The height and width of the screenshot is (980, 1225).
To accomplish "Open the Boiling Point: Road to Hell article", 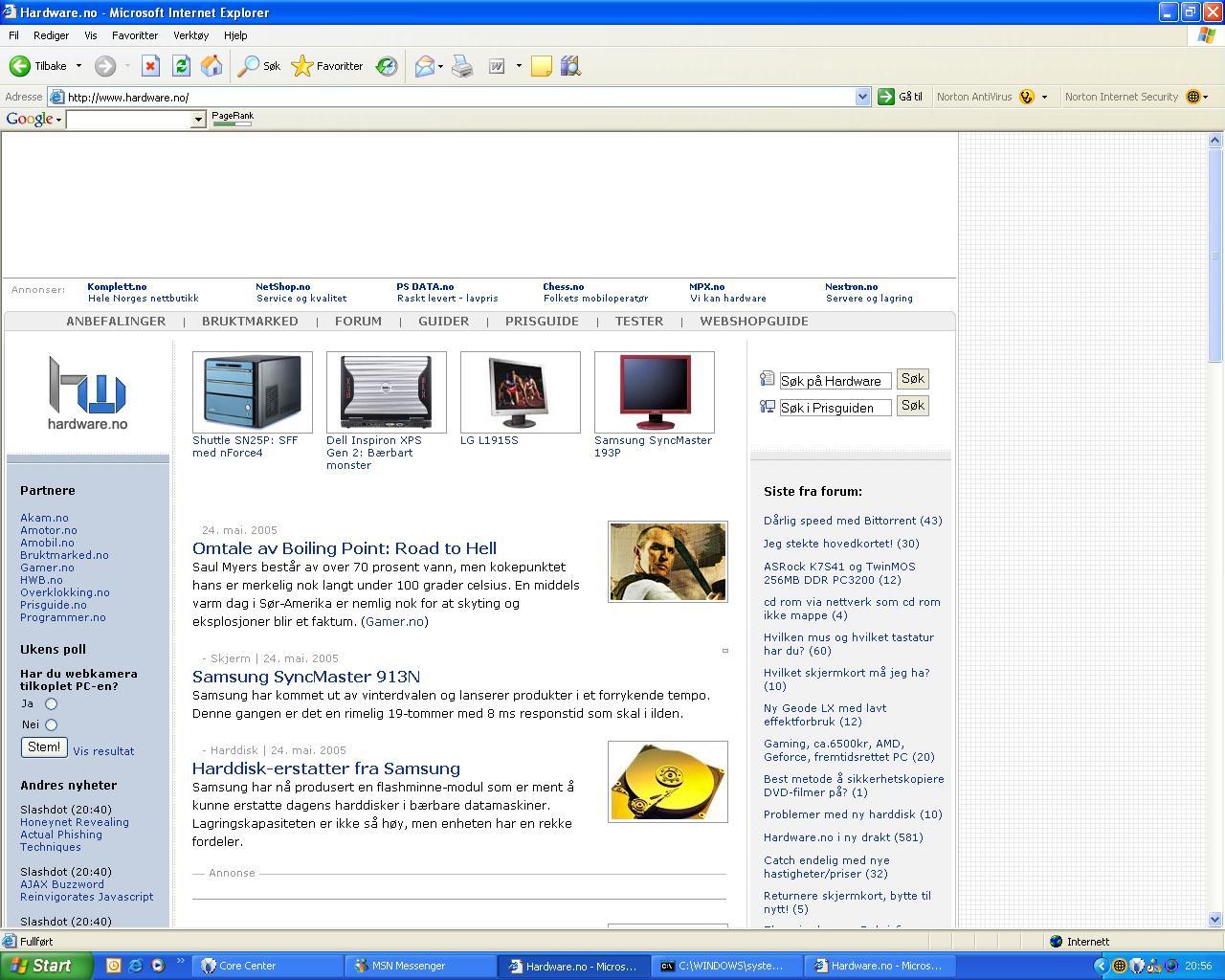I will (x=345, y=548).
